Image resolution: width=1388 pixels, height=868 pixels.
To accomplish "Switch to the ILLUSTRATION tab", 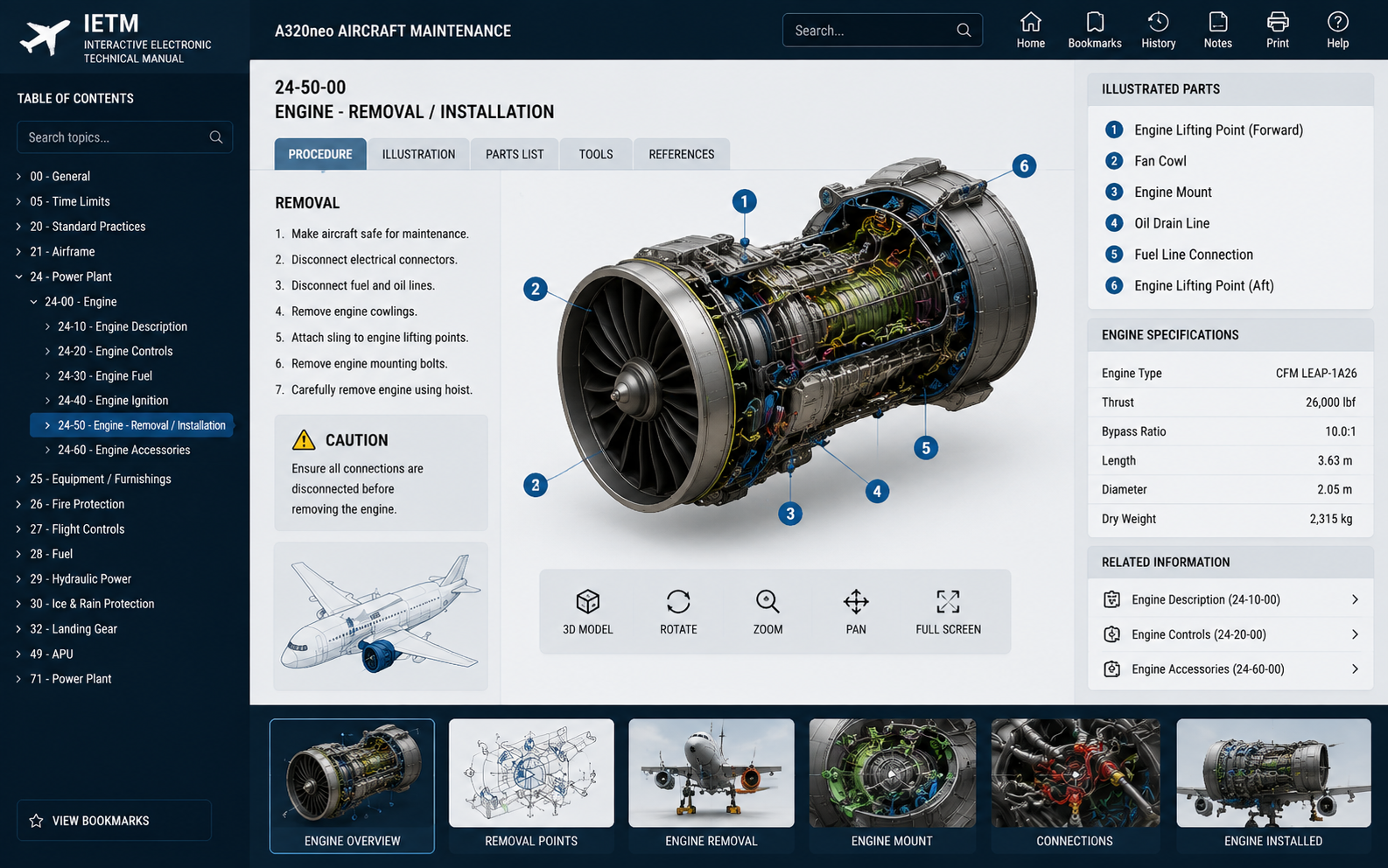I will 418,154.
